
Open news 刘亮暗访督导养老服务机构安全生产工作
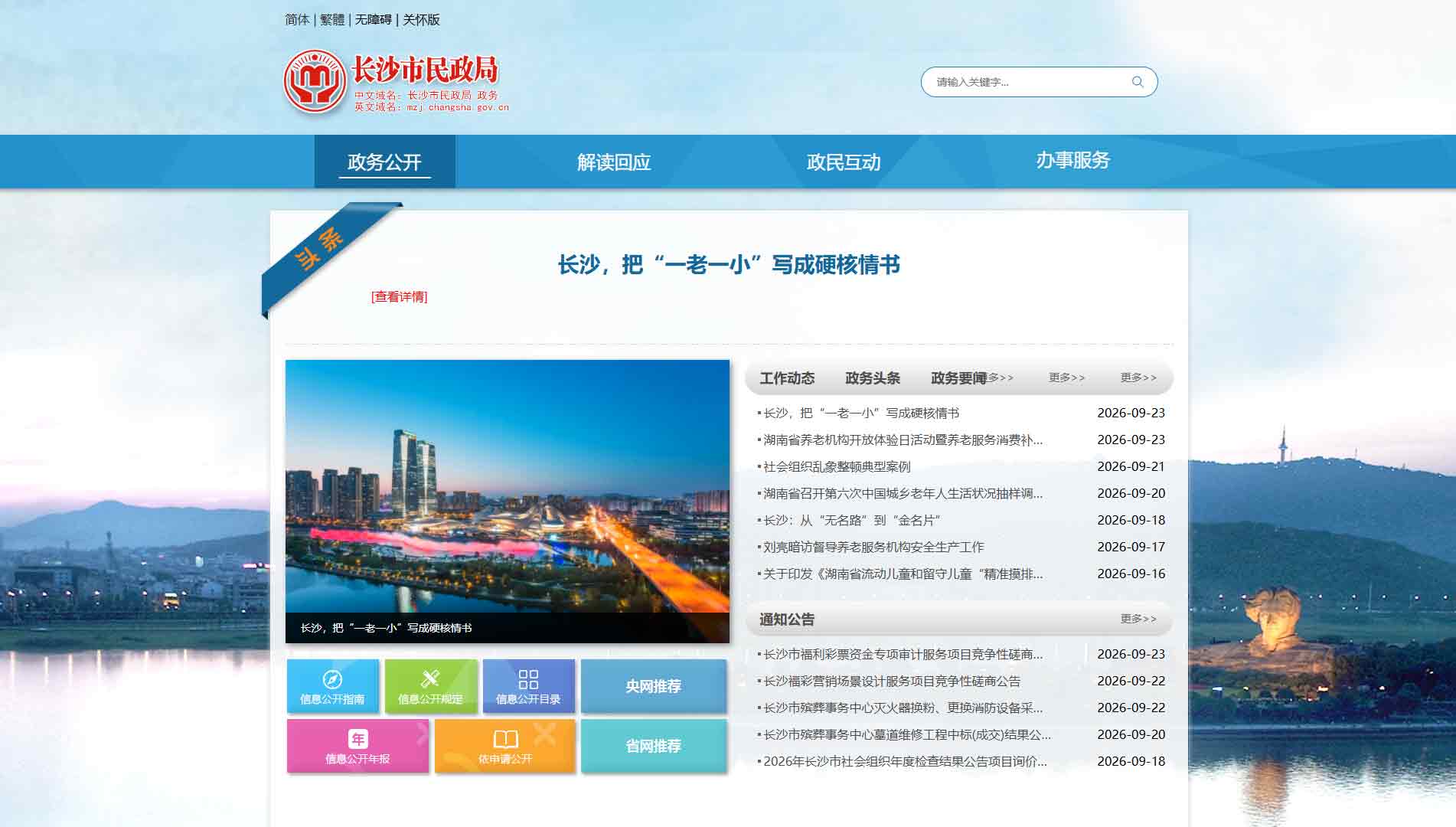tap(873, 547)
